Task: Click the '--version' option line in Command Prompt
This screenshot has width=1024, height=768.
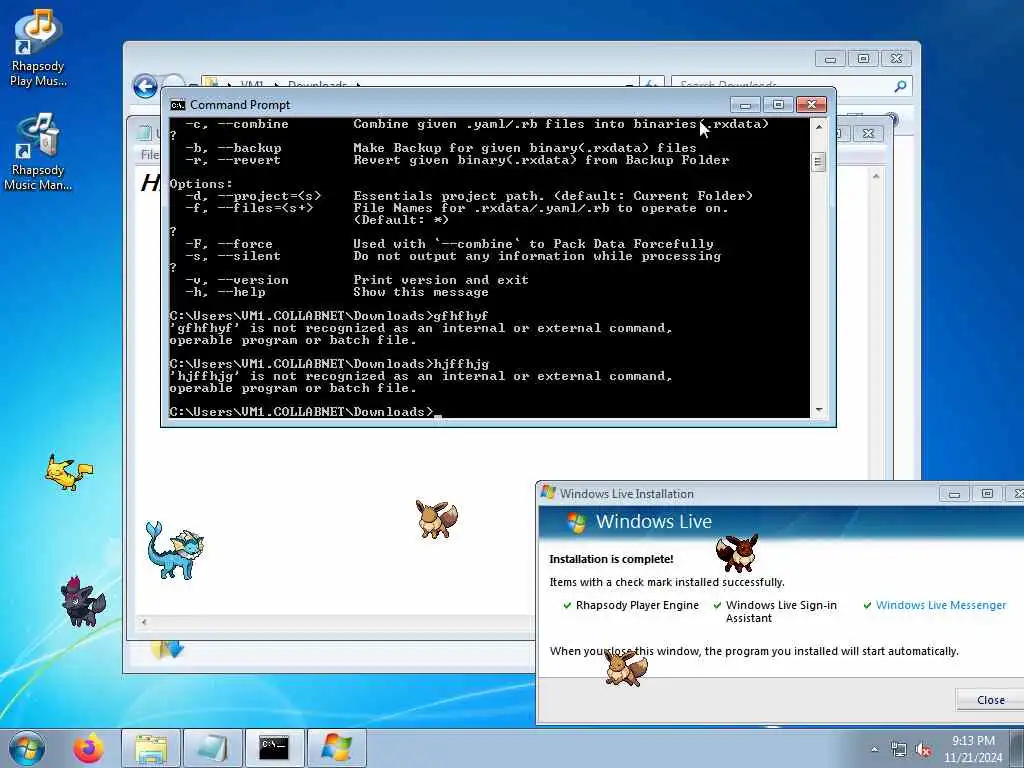Action: pos(357,280)
